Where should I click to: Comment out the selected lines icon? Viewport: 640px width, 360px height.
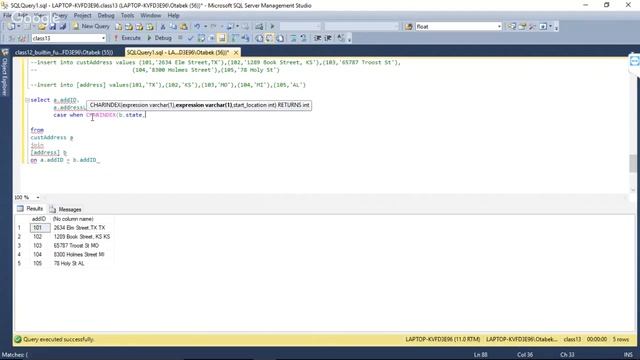(x=293, y=38)
